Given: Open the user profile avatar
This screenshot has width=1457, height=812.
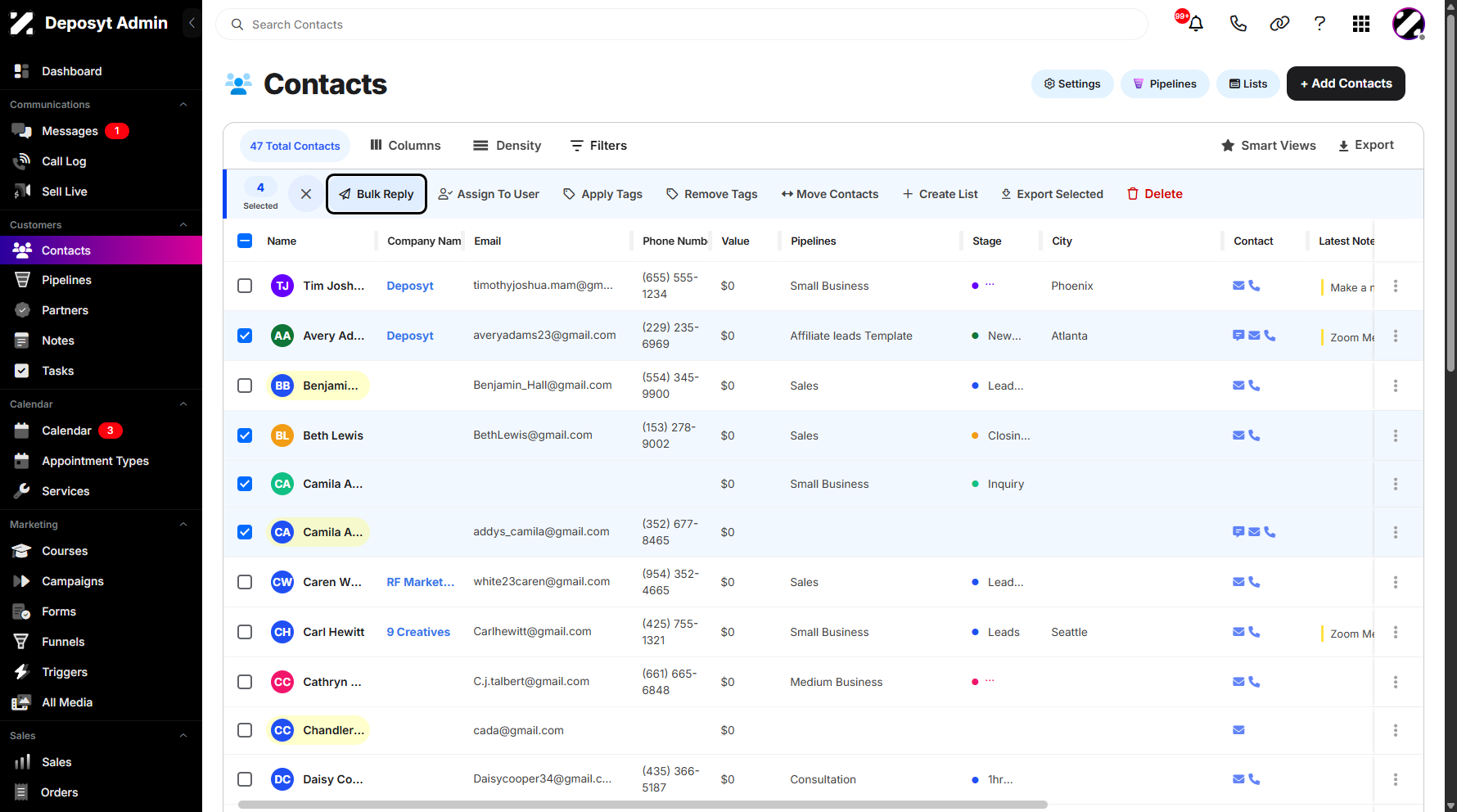Looking at the screenshot, I should tap(1408, 24).
